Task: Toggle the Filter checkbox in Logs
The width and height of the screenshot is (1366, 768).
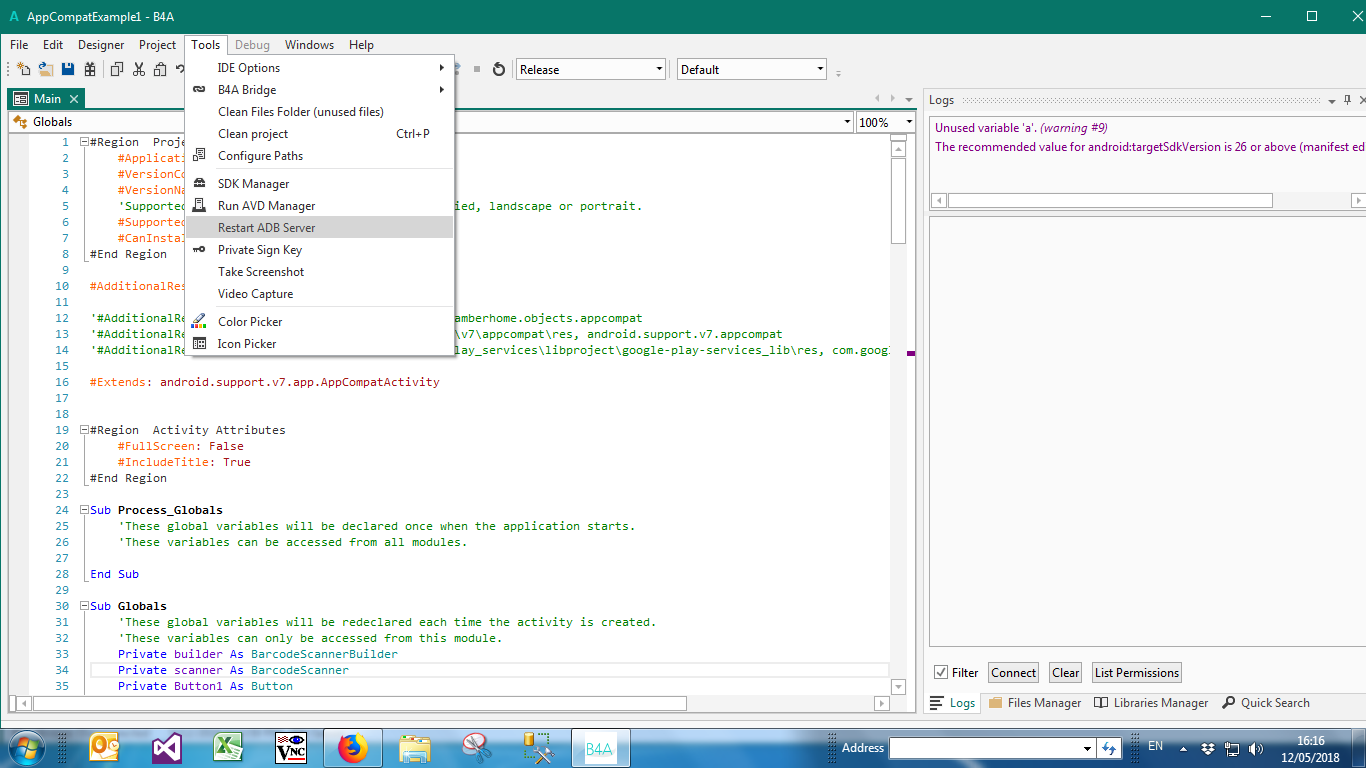Action: click(941, 673)
